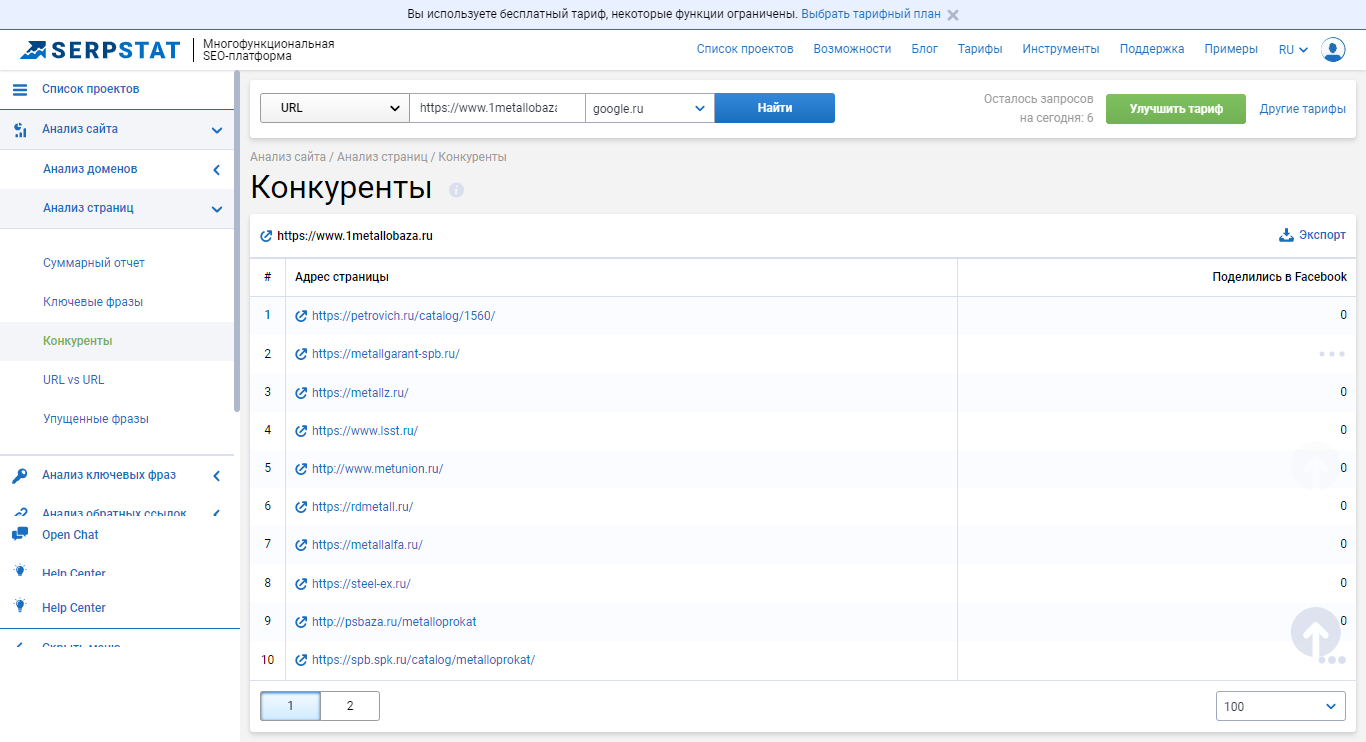1366x742 pixels.
Task: Click the Анализ сайта sidebar icon
Action: tap(20, 129)
